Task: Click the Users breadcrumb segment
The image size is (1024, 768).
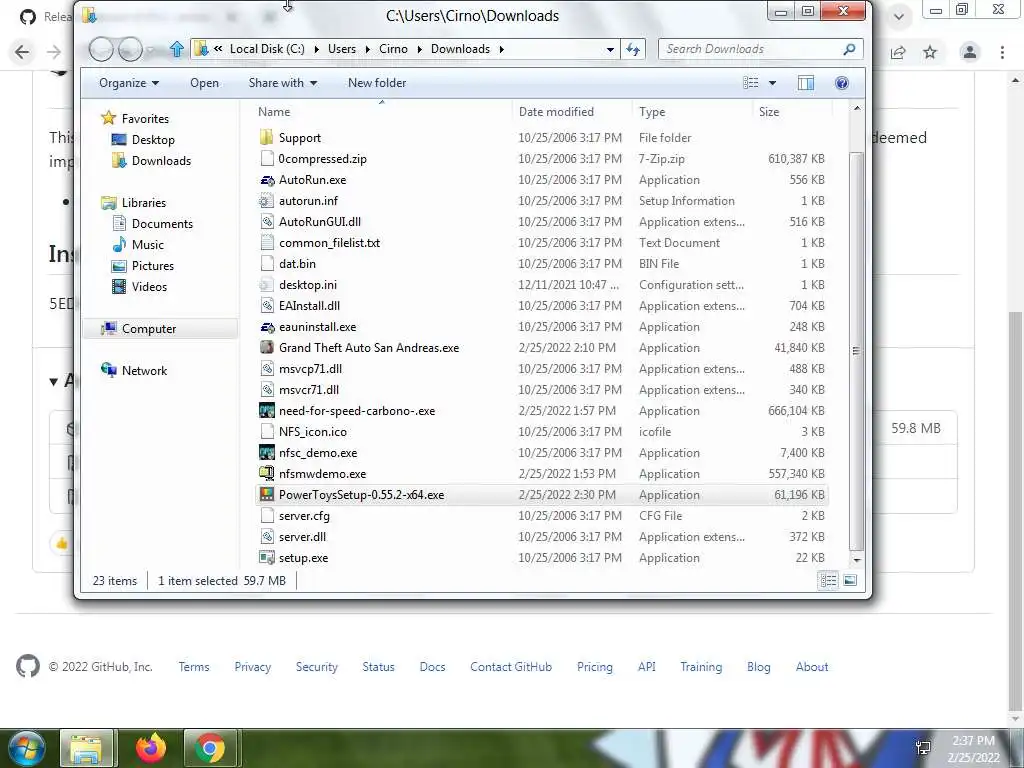Action: (342, 49)
